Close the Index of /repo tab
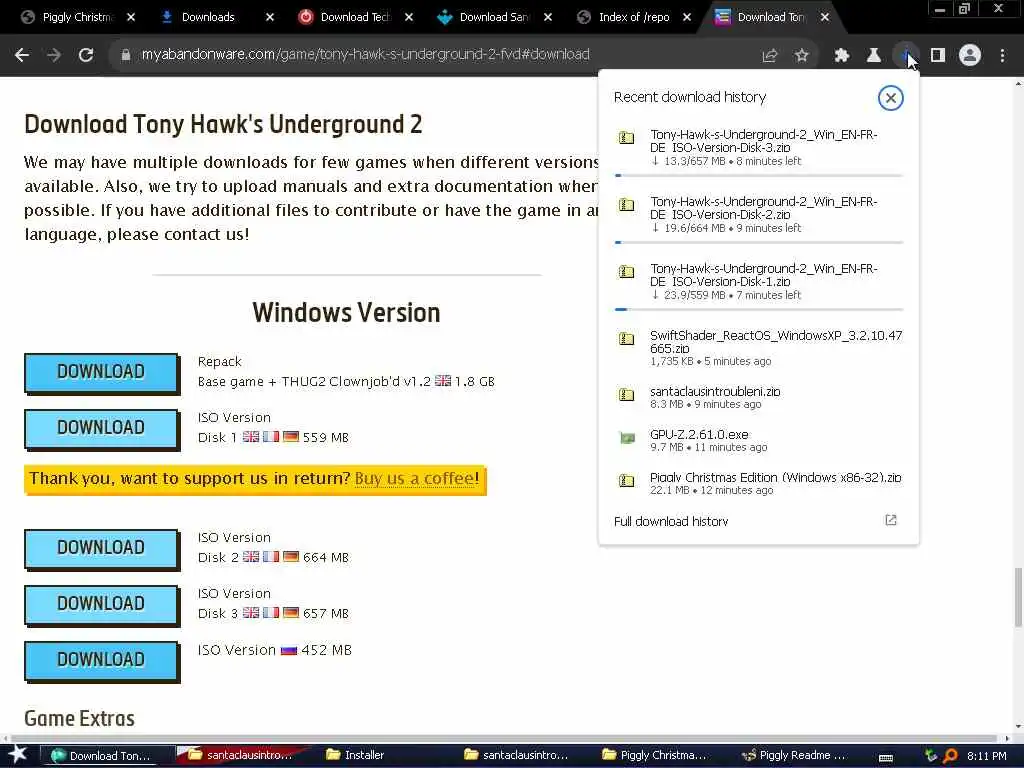Screen dimensions: 1024x768 point(687,18)
